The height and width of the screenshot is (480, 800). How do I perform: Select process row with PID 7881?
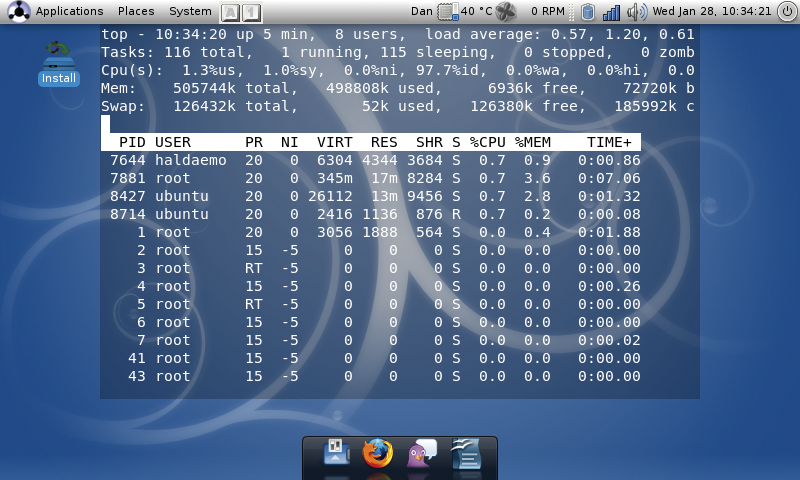click(x=375, y=178)
